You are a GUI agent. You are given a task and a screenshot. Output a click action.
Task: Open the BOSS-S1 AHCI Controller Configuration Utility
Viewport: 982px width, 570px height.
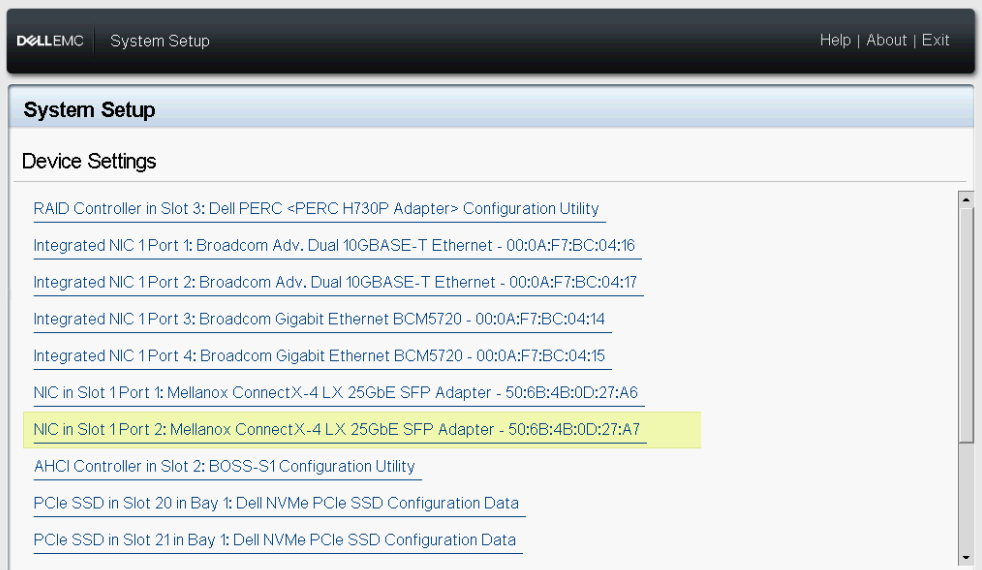tap(224, 466)
